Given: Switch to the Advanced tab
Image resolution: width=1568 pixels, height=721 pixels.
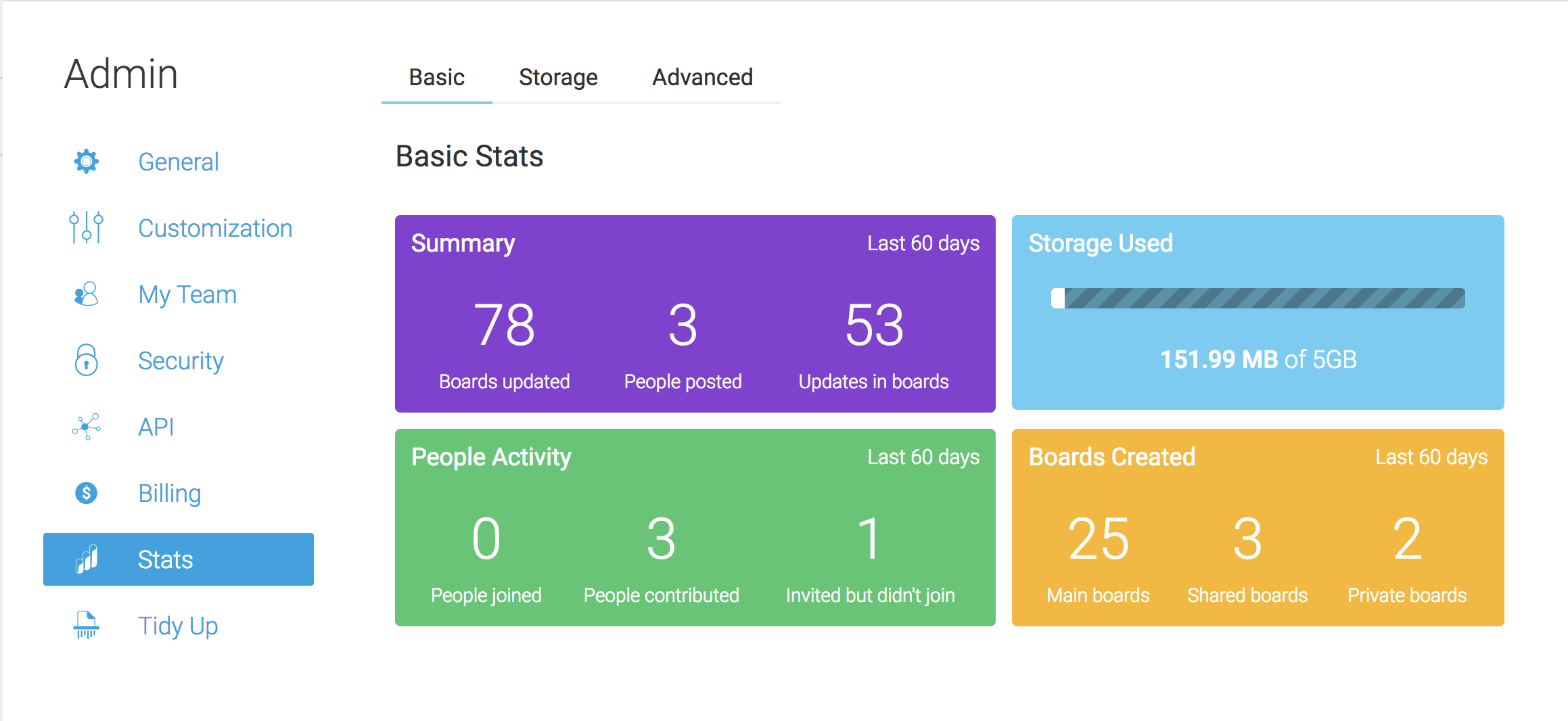Looking at the screenshot, I should 702,78.
